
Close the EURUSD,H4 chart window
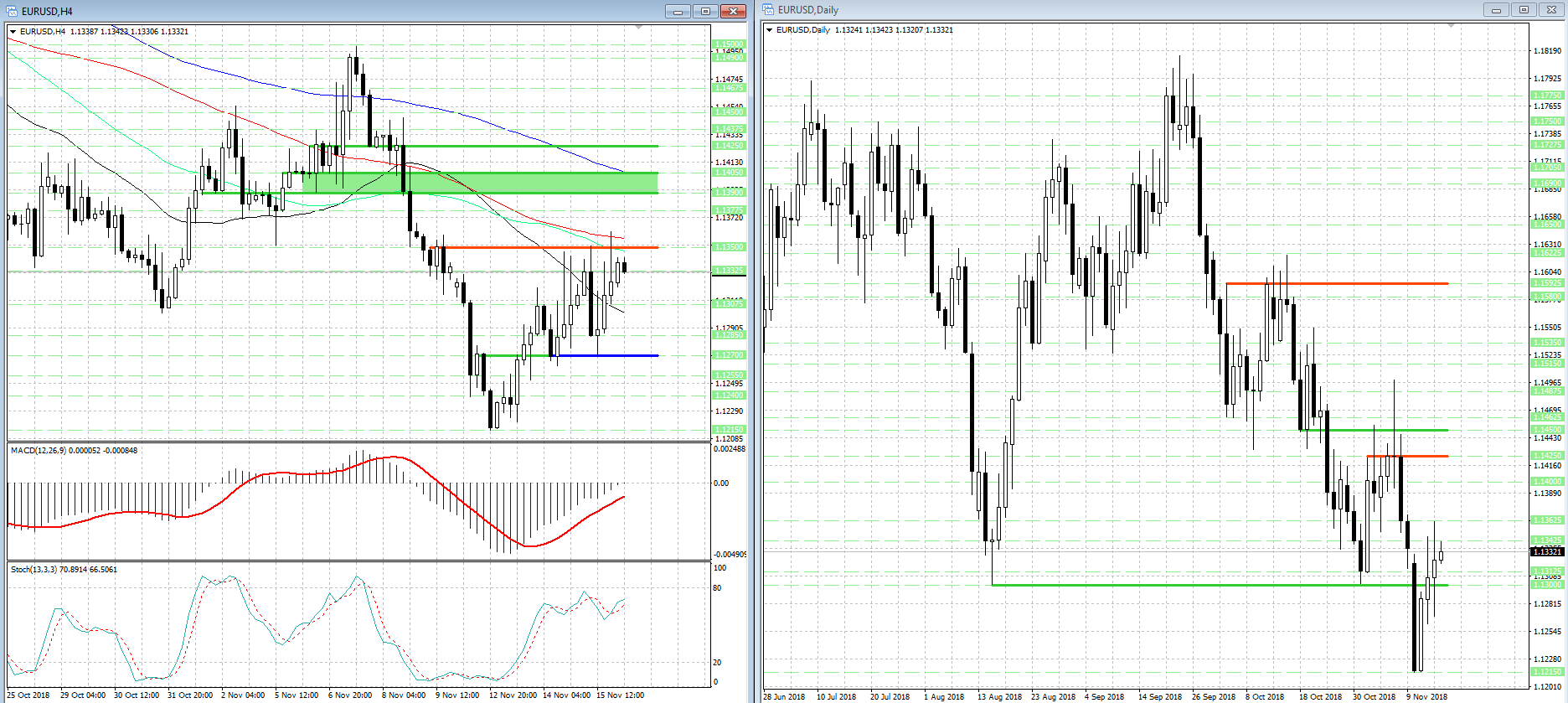(x=733, y=11)
